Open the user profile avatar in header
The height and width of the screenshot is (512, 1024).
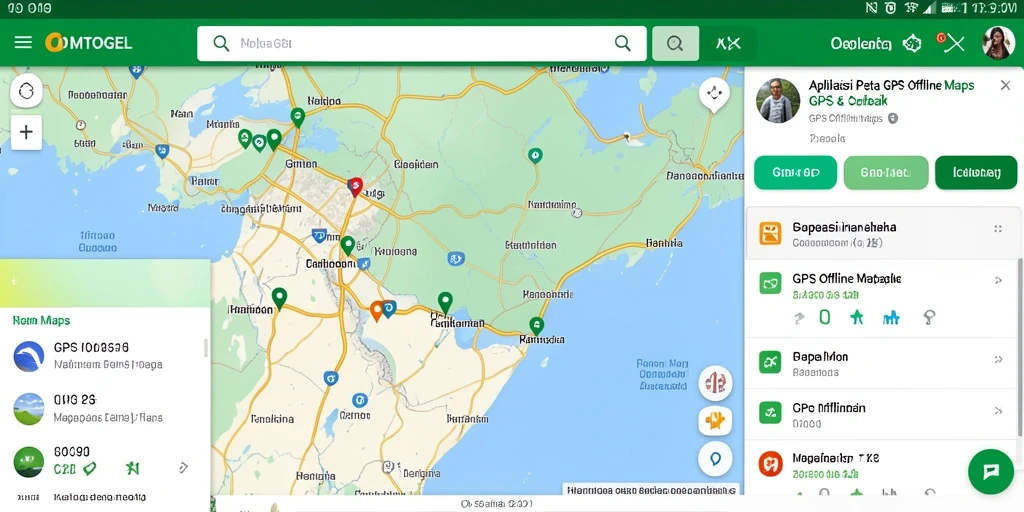[x=998, y=43]
